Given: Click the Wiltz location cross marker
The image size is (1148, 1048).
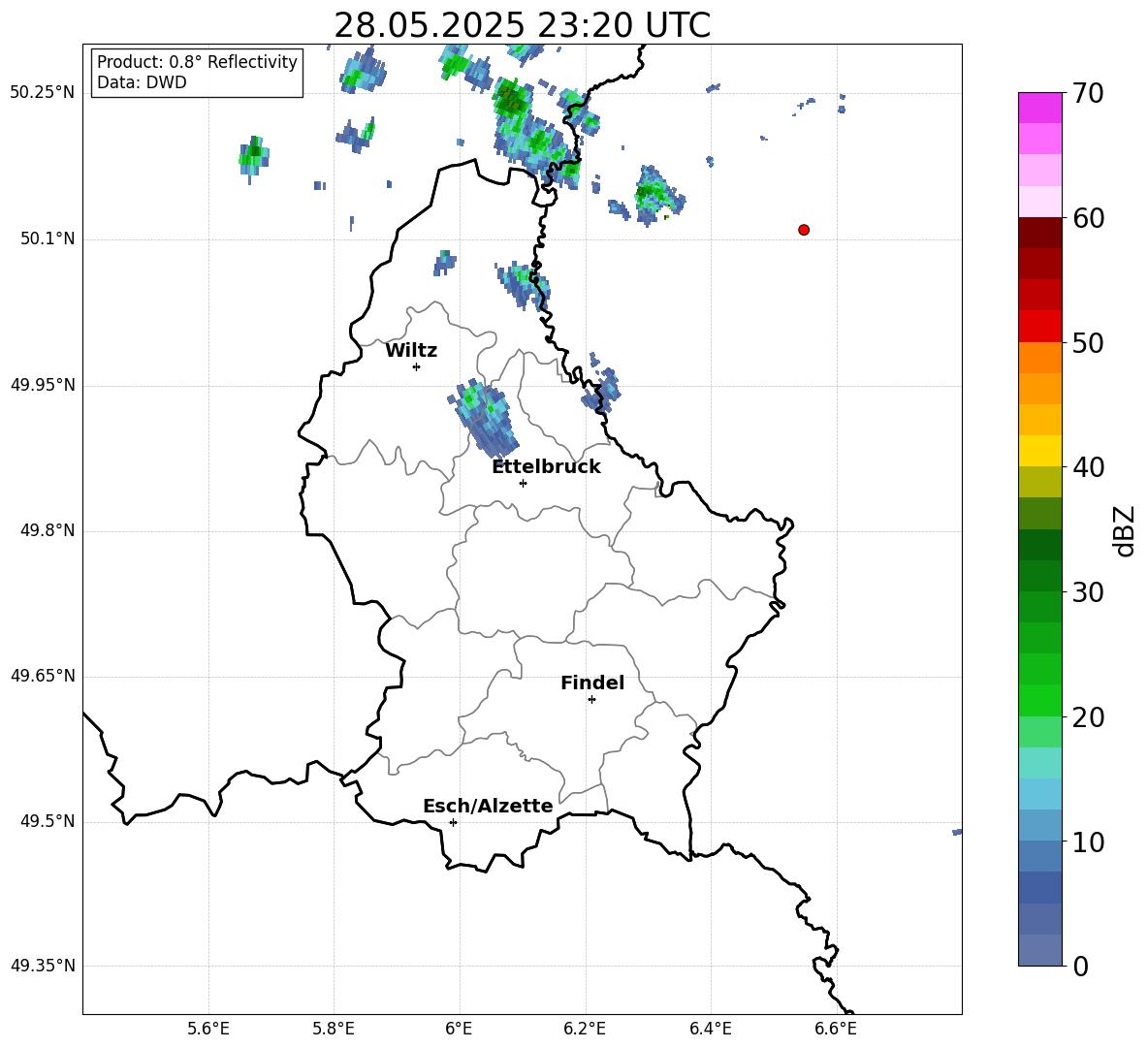Looking at the screenshot, I should point(417,366).
